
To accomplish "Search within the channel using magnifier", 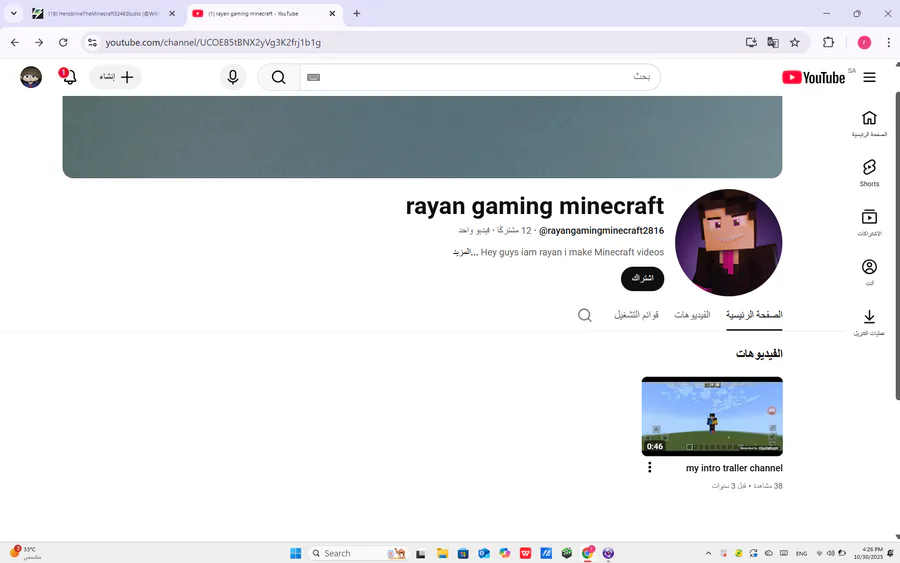I will (584, 315).
